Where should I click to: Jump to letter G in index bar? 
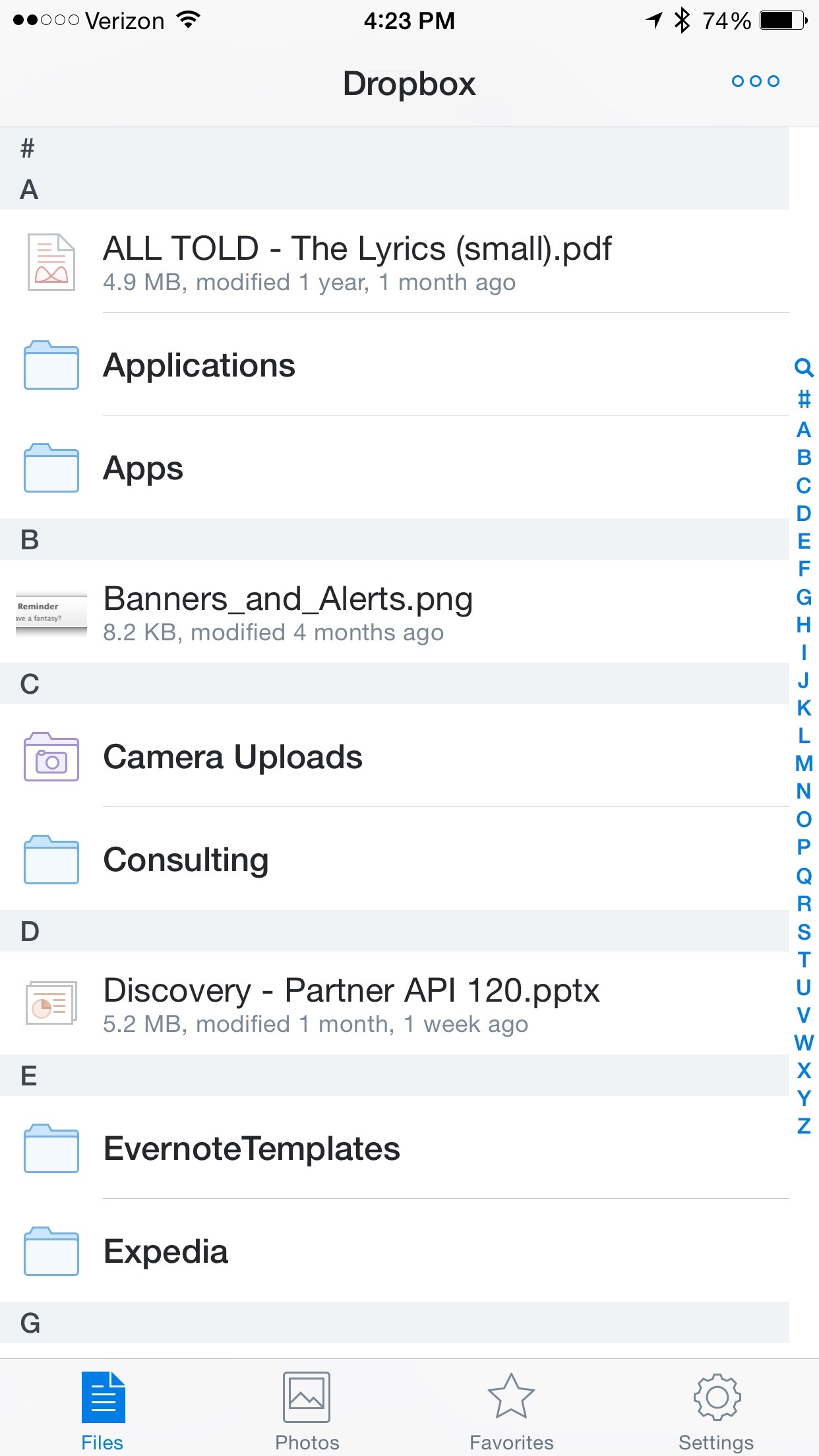click(804, 597)
